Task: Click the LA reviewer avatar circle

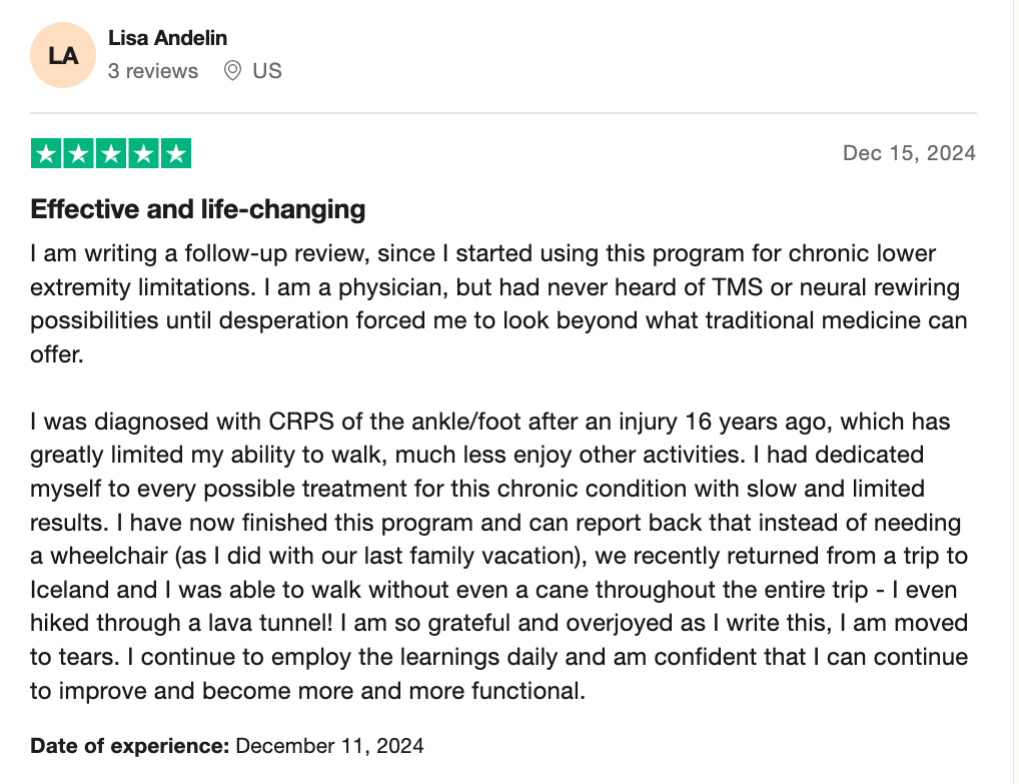Action: [x=62, y=55]
